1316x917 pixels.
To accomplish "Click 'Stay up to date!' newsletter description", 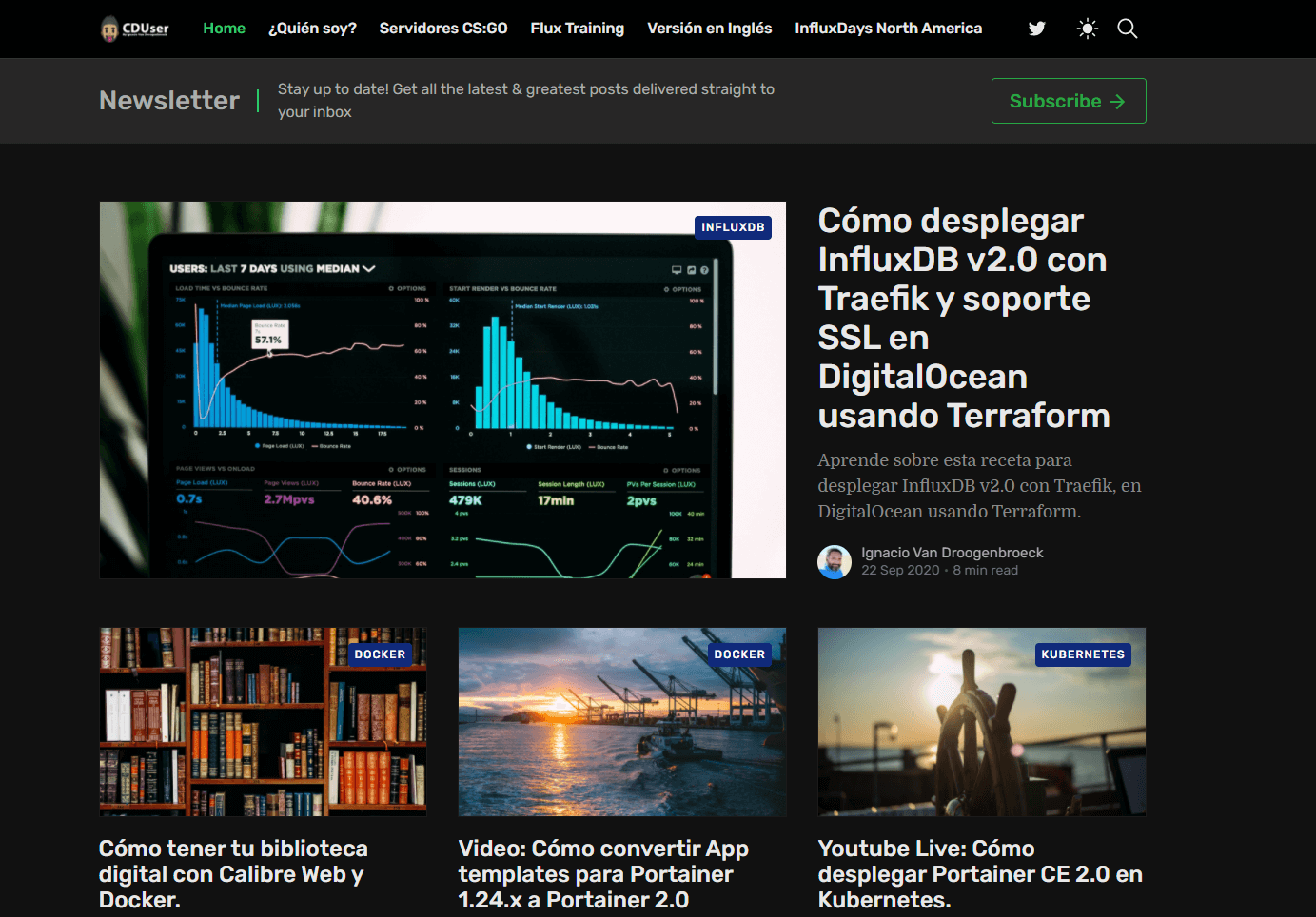I will pyautogui.click(x=526, y=101).
